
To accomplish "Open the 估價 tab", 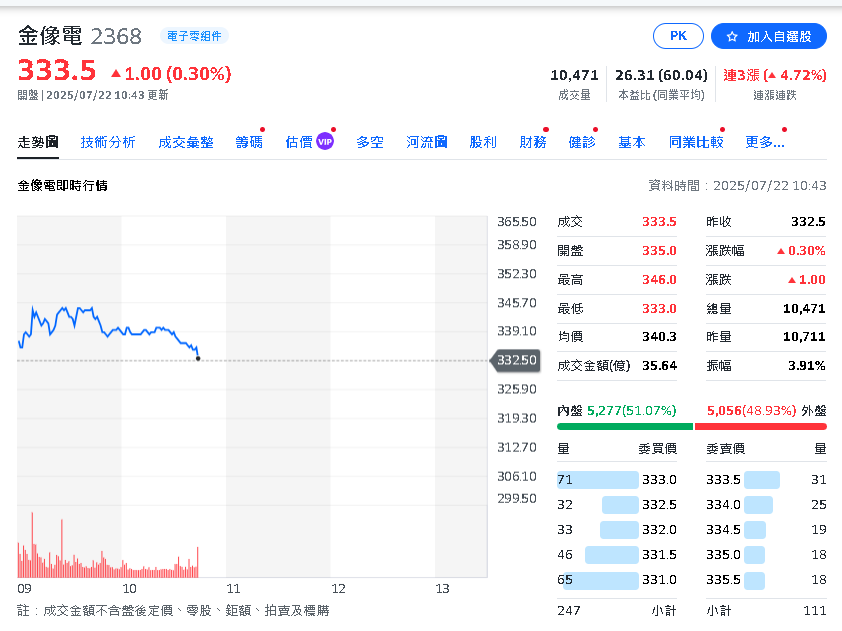I will pyautogui.click(x=299, y=142).
